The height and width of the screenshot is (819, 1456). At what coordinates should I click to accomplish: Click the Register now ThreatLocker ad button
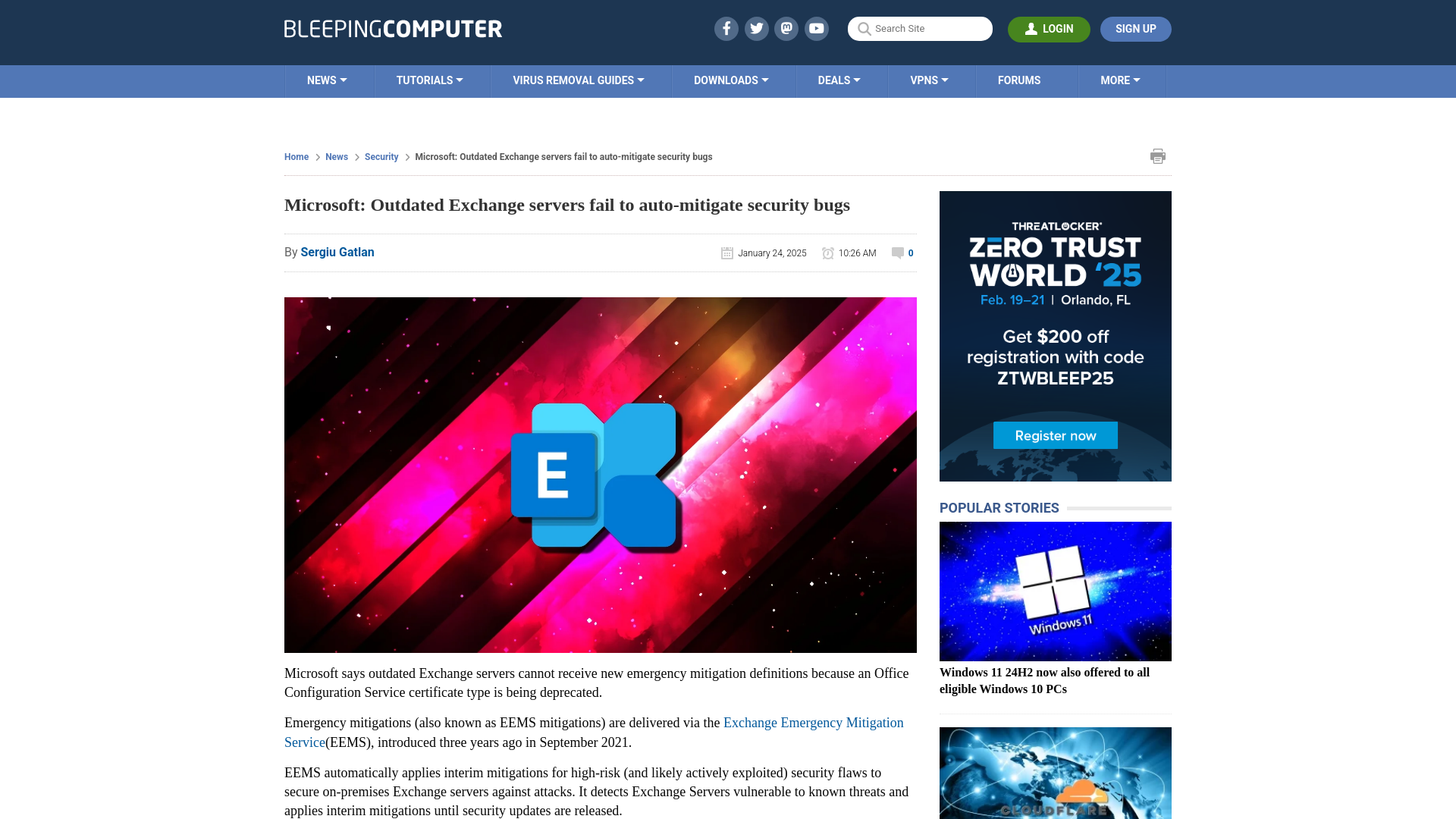(1055, 435)
